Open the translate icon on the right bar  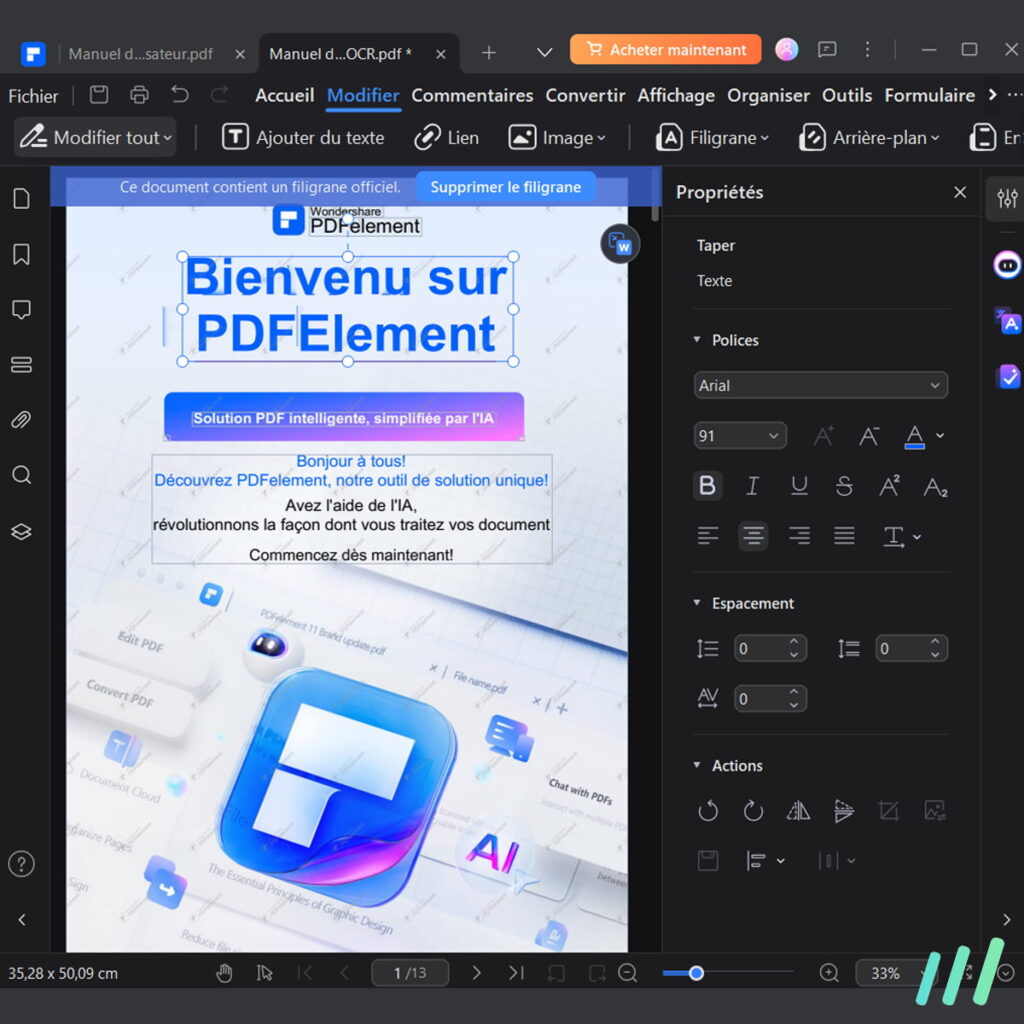coord(1007,321)
